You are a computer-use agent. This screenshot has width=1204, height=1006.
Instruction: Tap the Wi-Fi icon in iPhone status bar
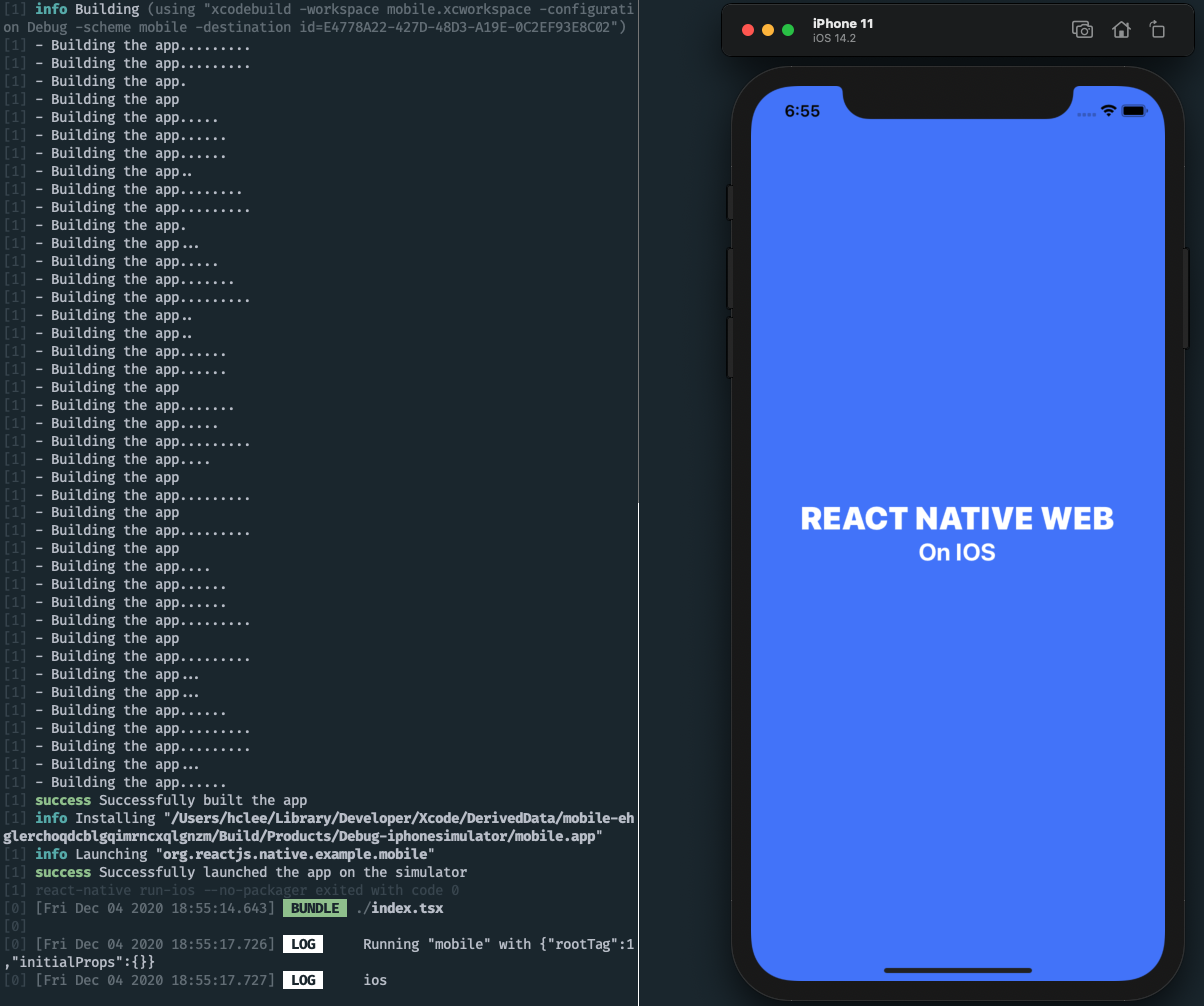tap(1107, 111)
